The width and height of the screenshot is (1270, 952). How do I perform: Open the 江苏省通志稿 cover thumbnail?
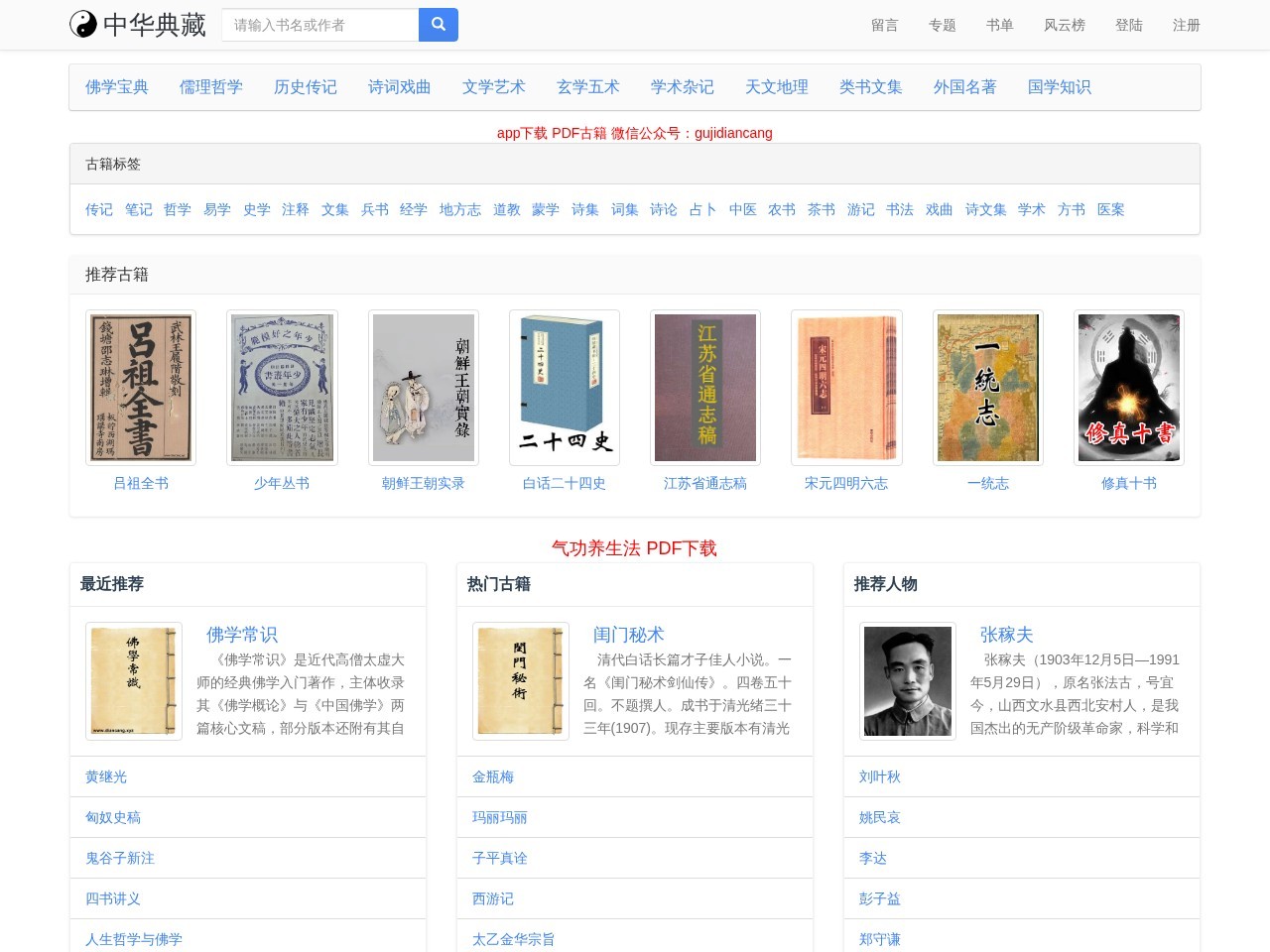[x=704, y=388]
